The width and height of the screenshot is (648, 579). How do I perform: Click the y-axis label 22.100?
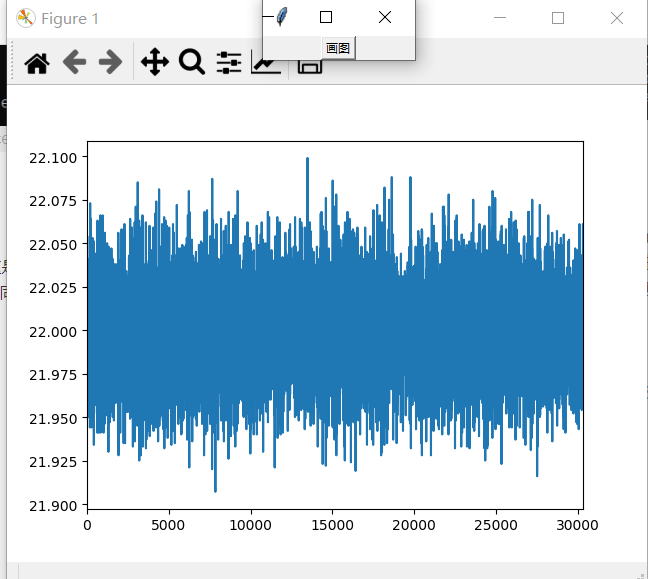tap(53, 158)
